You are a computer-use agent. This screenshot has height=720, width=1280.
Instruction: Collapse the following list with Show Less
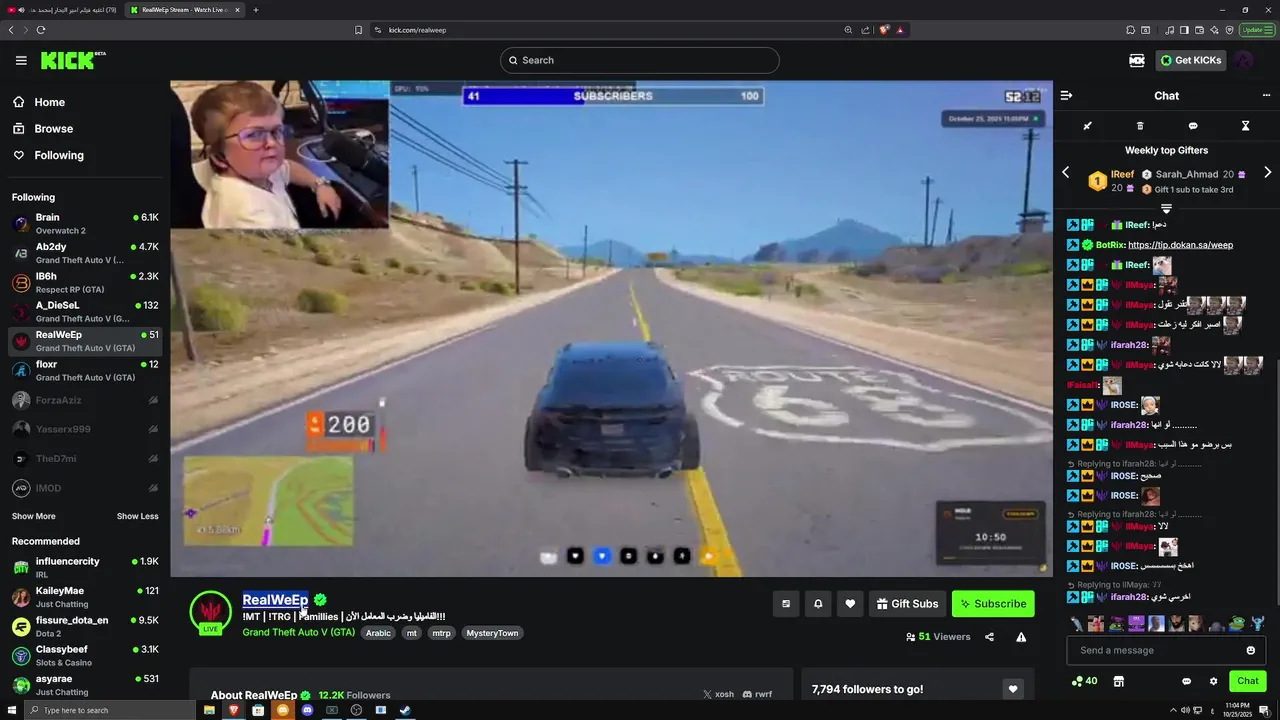click(x=137, y=516)
